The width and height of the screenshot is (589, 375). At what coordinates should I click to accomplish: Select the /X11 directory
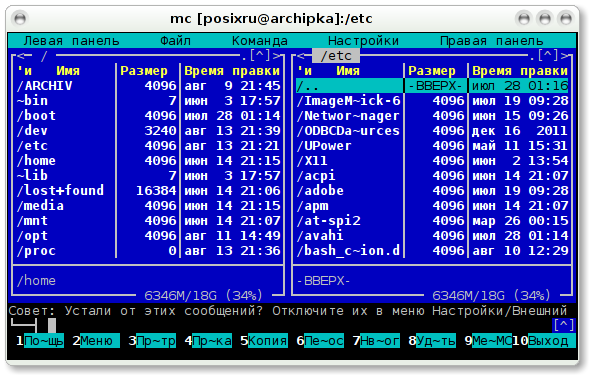pyautogui.click(x=432, y=161)
